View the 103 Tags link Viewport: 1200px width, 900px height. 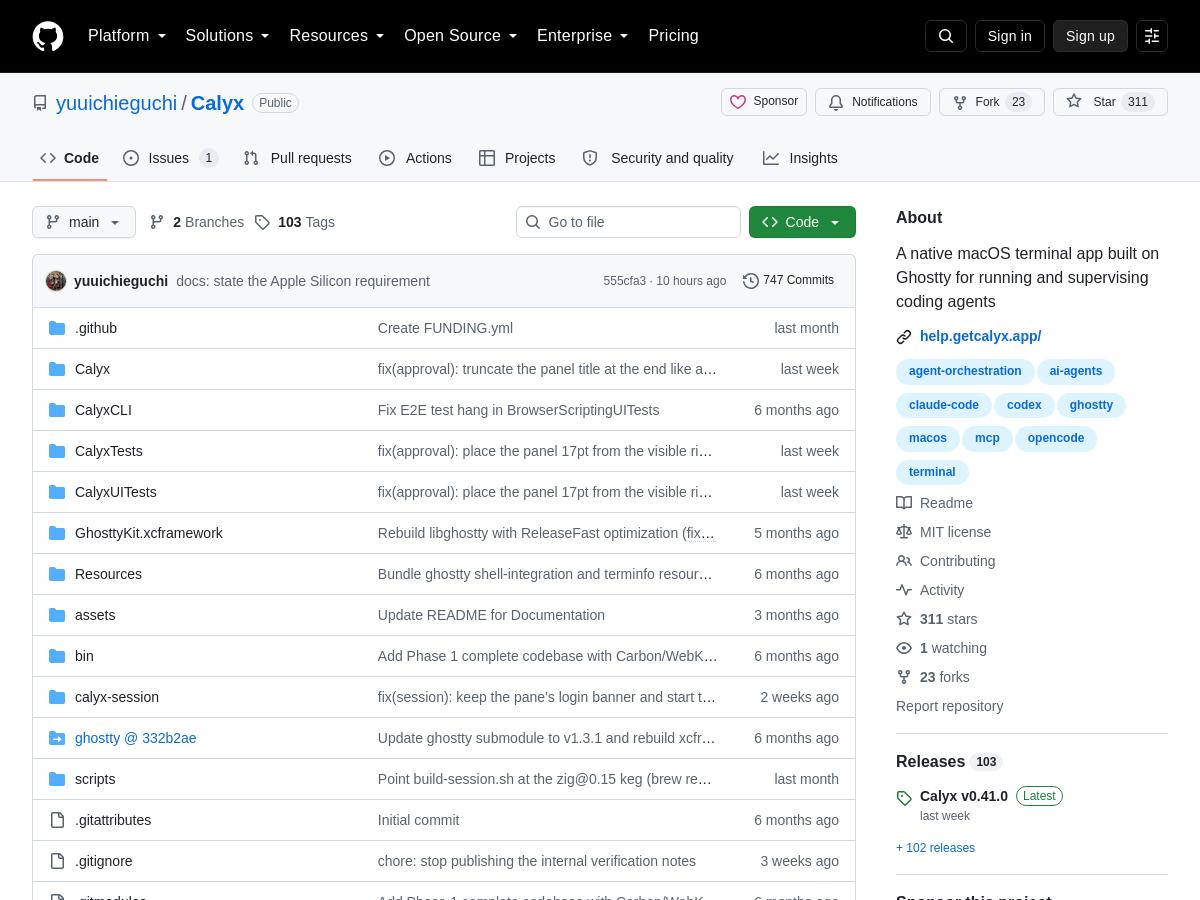(295, 222)
